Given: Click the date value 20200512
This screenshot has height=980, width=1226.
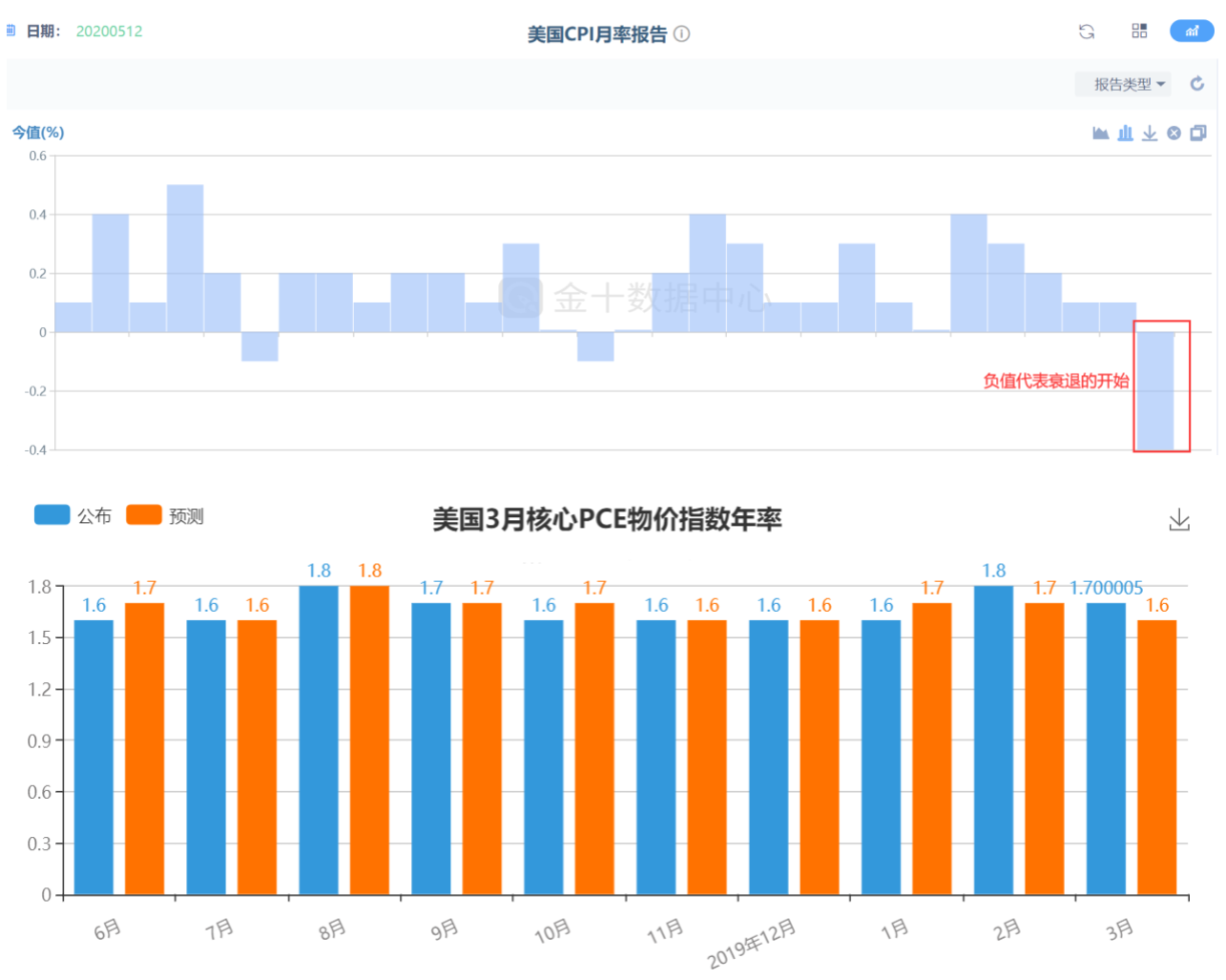Looking at the screenshot, I should tap(110, 31).
